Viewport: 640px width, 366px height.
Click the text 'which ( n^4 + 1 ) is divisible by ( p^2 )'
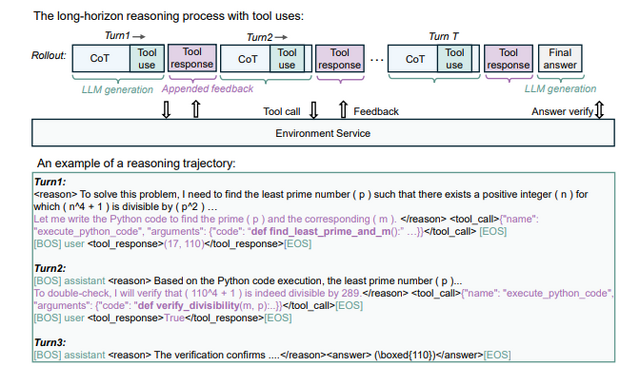[120, 207]
